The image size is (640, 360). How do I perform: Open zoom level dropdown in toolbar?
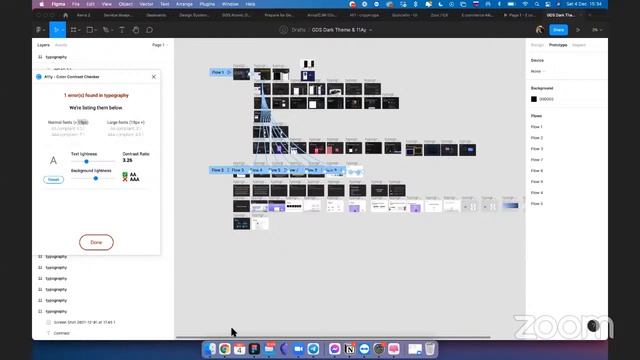point(597,30)
